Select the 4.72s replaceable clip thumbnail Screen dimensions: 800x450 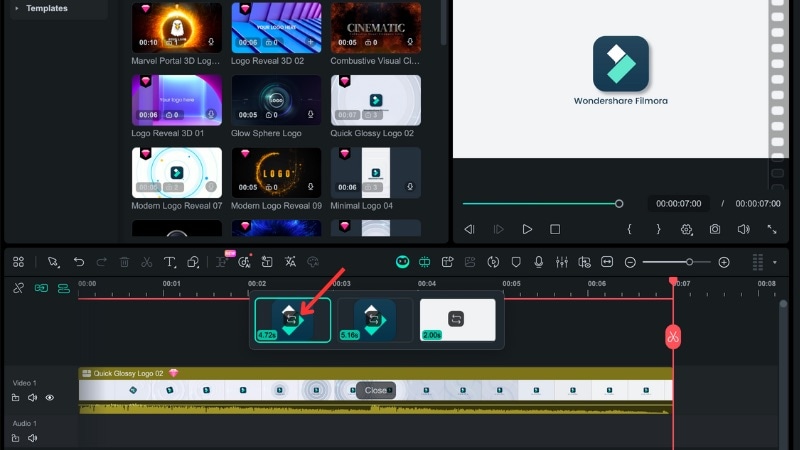293,320
